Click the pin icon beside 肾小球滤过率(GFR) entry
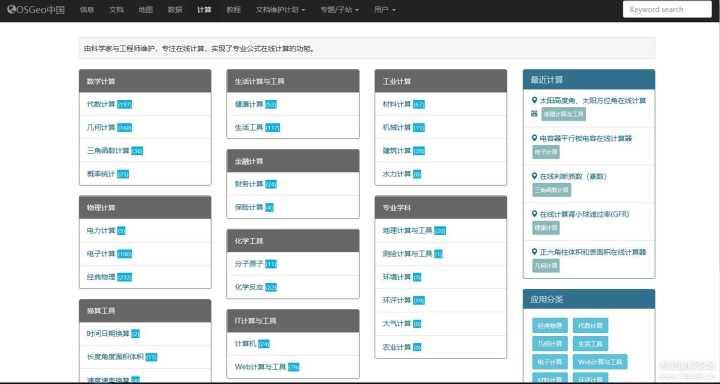Screen dimensions: 720x384 tap(534, 214)
